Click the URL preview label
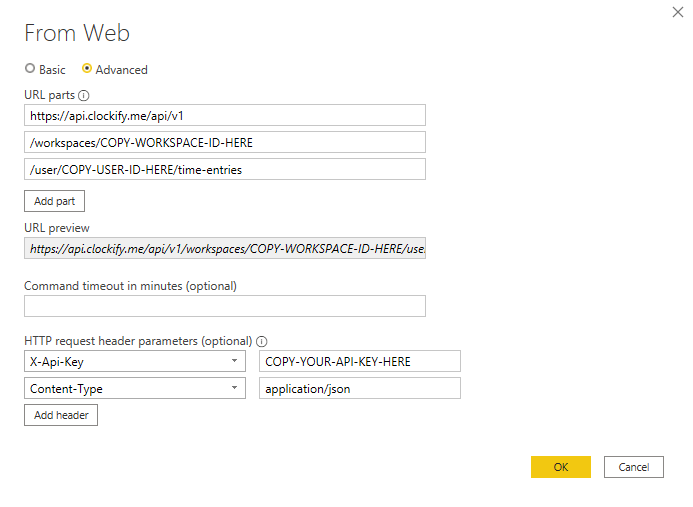This screenshot has height=507, width=693. point(57,228)
